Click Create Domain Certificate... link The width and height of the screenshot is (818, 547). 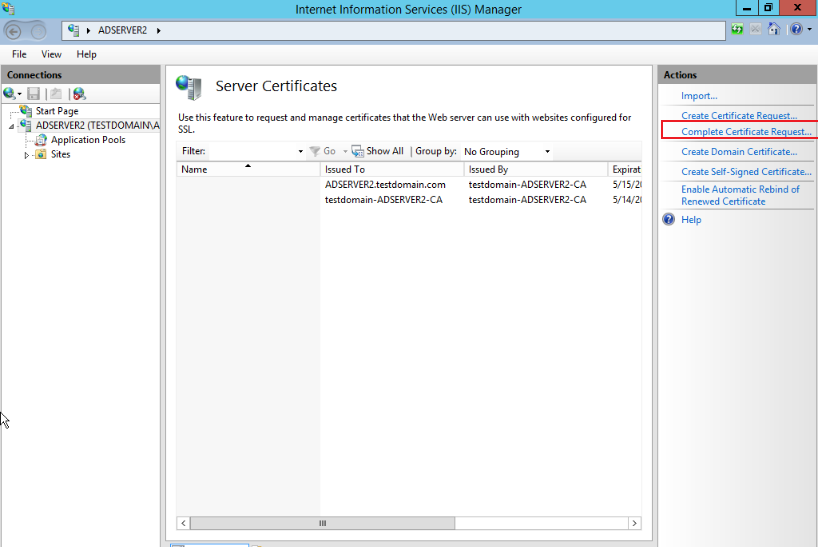[x=739, y=152]
